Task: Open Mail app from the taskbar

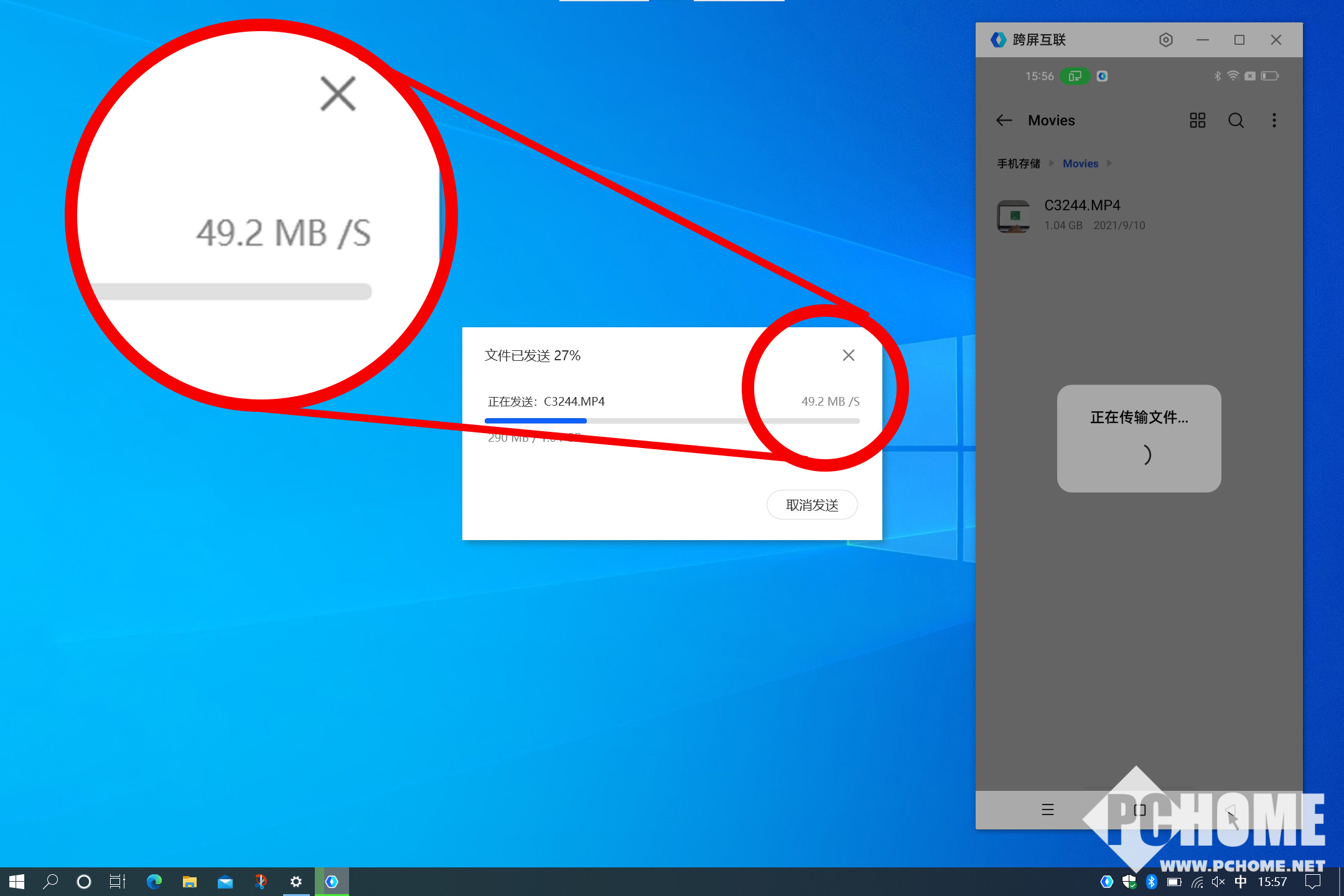Action: [x=225, y=882]
